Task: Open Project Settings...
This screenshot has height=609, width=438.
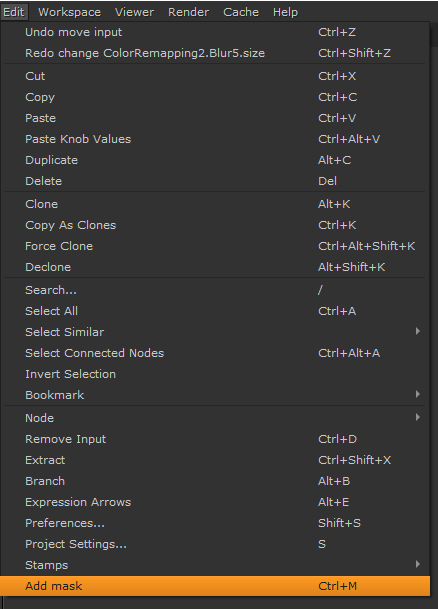Action: pyautogui.click(x=215, y=544)
